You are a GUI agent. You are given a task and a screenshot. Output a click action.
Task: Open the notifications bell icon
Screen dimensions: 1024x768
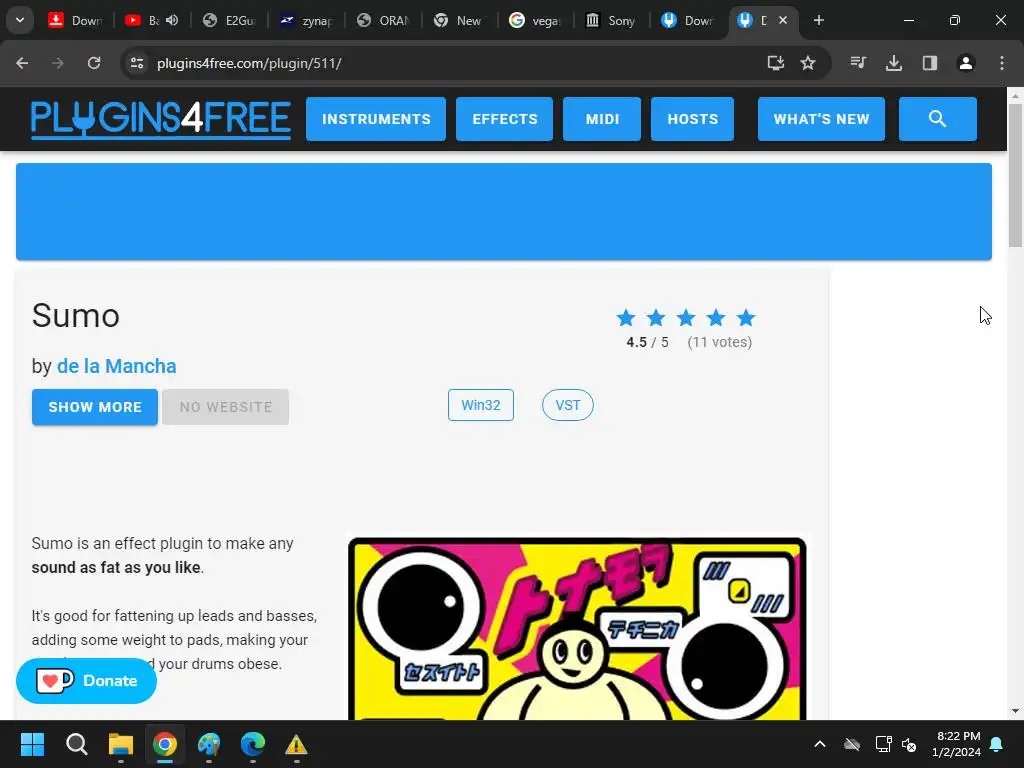click(x=997, y=744)
